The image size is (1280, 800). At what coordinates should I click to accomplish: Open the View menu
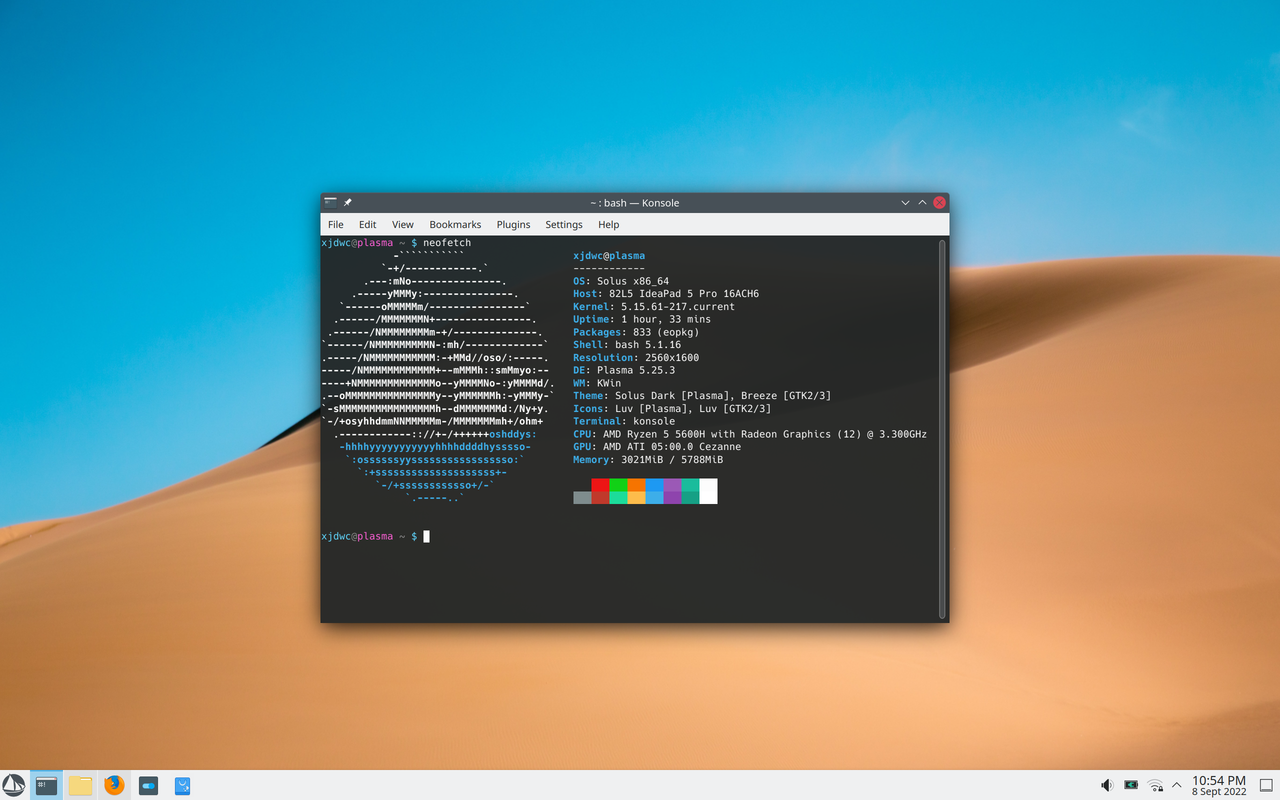pos(403,225)
